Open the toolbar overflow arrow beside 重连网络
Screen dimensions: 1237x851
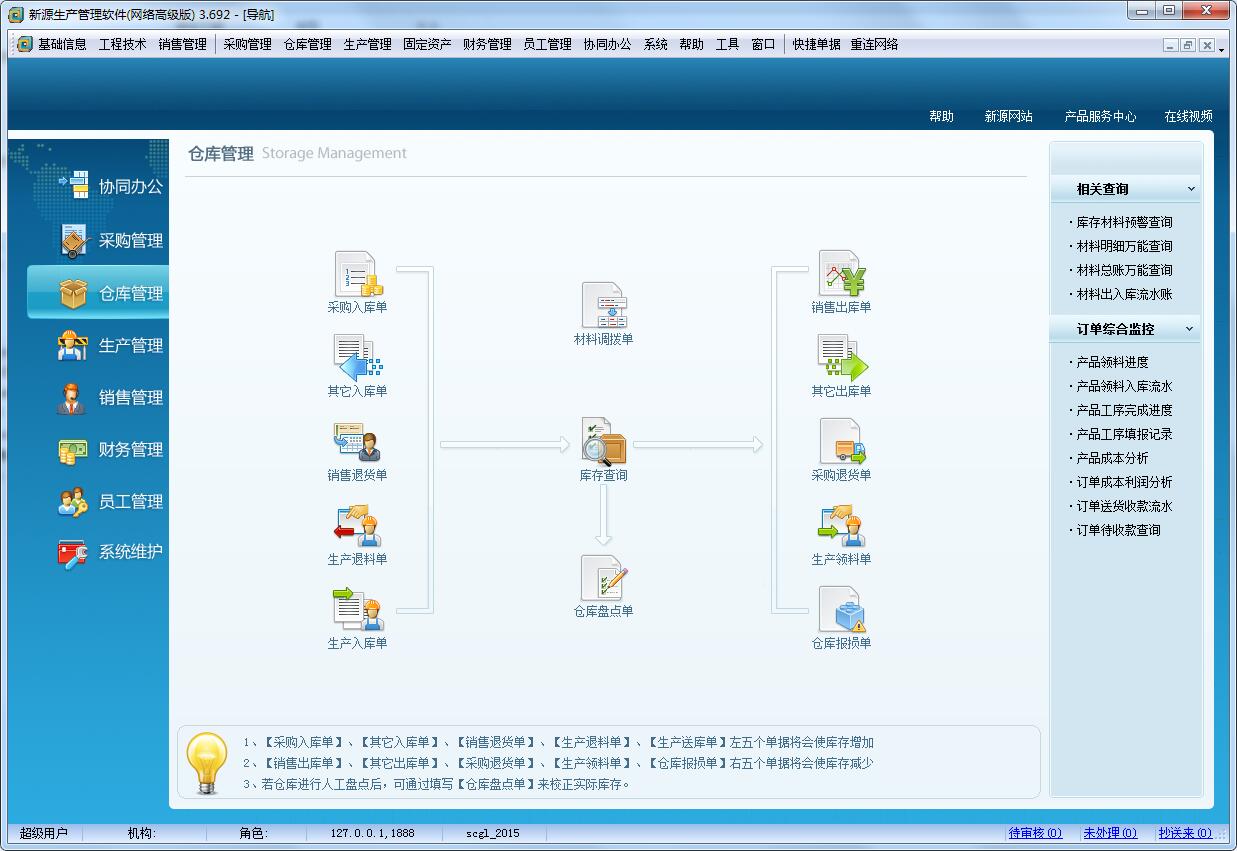[1221, 49]
